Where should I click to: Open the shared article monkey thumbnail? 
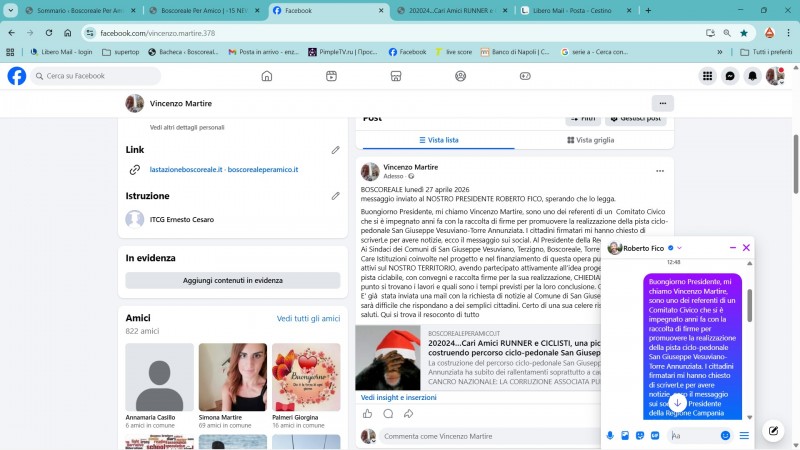tap(388, 358)
